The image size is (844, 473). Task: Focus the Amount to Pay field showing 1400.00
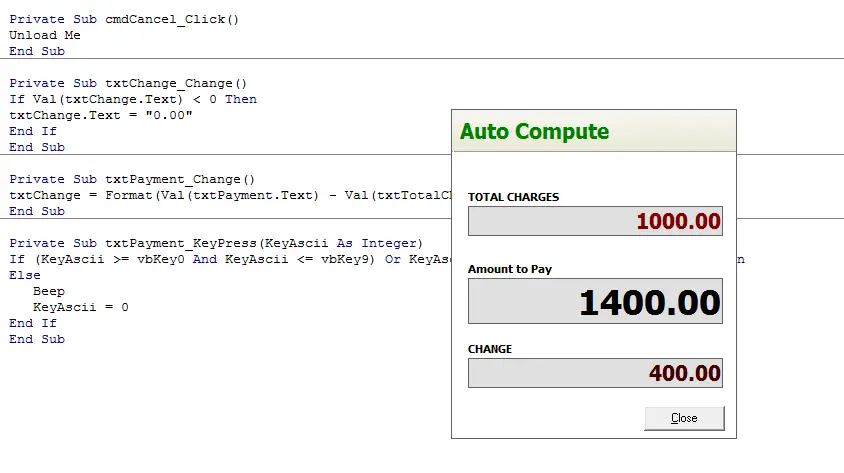(x=595, y=301)
